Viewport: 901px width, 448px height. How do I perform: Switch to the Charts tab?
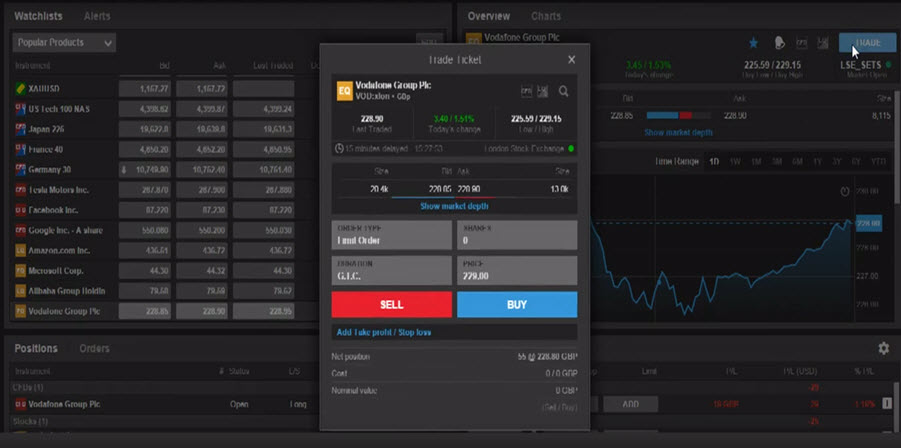tap(546, 16)
